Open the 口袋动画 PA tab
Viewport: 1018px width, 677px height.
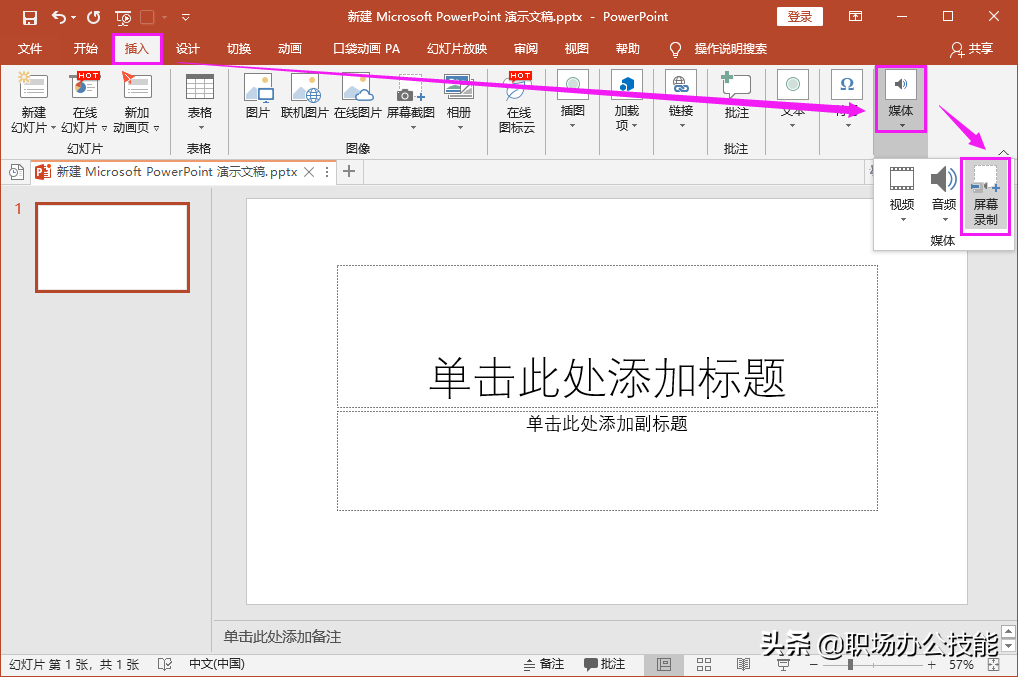[366, 49]
